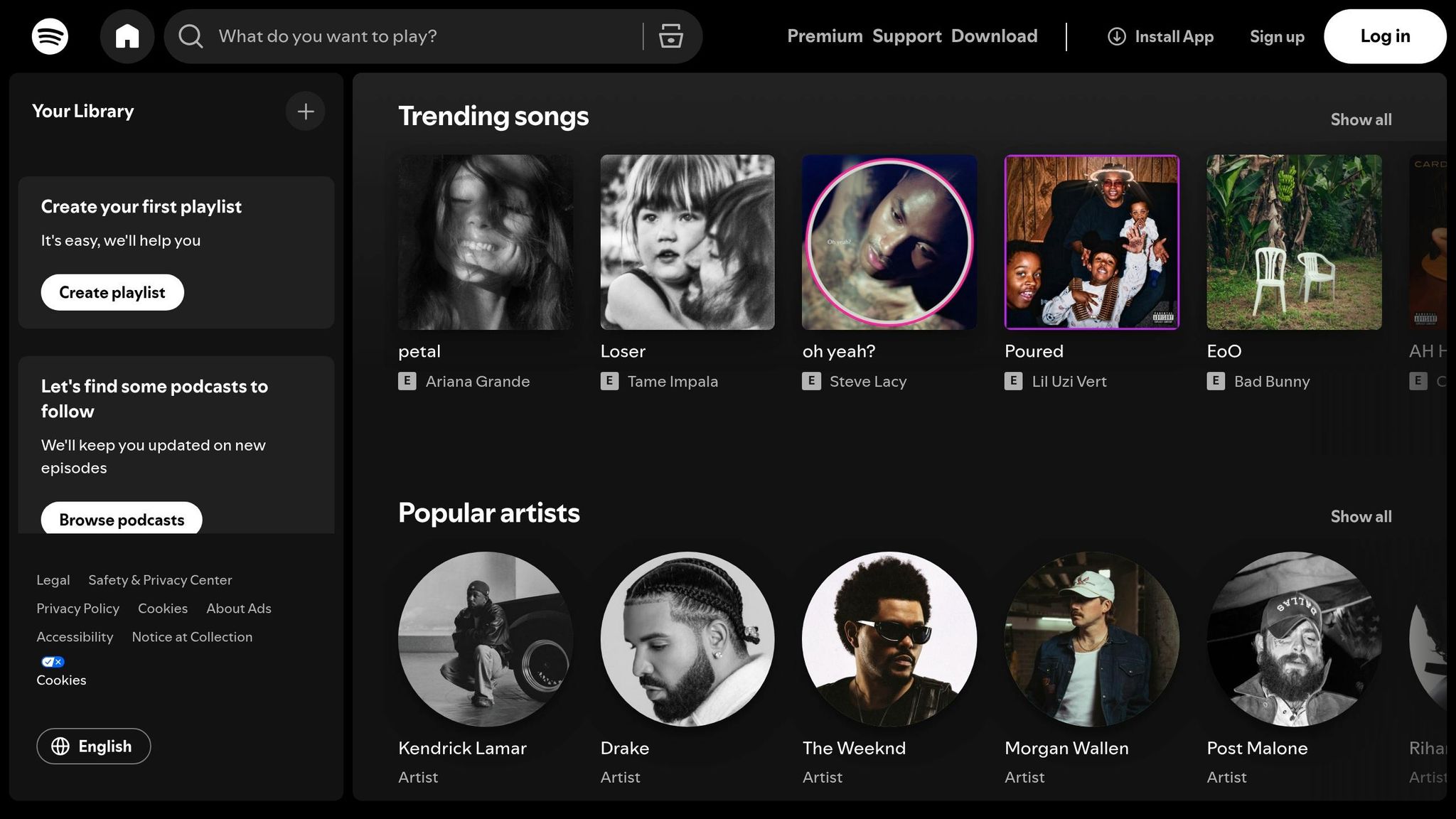Click the 'Drake' name text

pyautogui.click(x=625, y=748)
